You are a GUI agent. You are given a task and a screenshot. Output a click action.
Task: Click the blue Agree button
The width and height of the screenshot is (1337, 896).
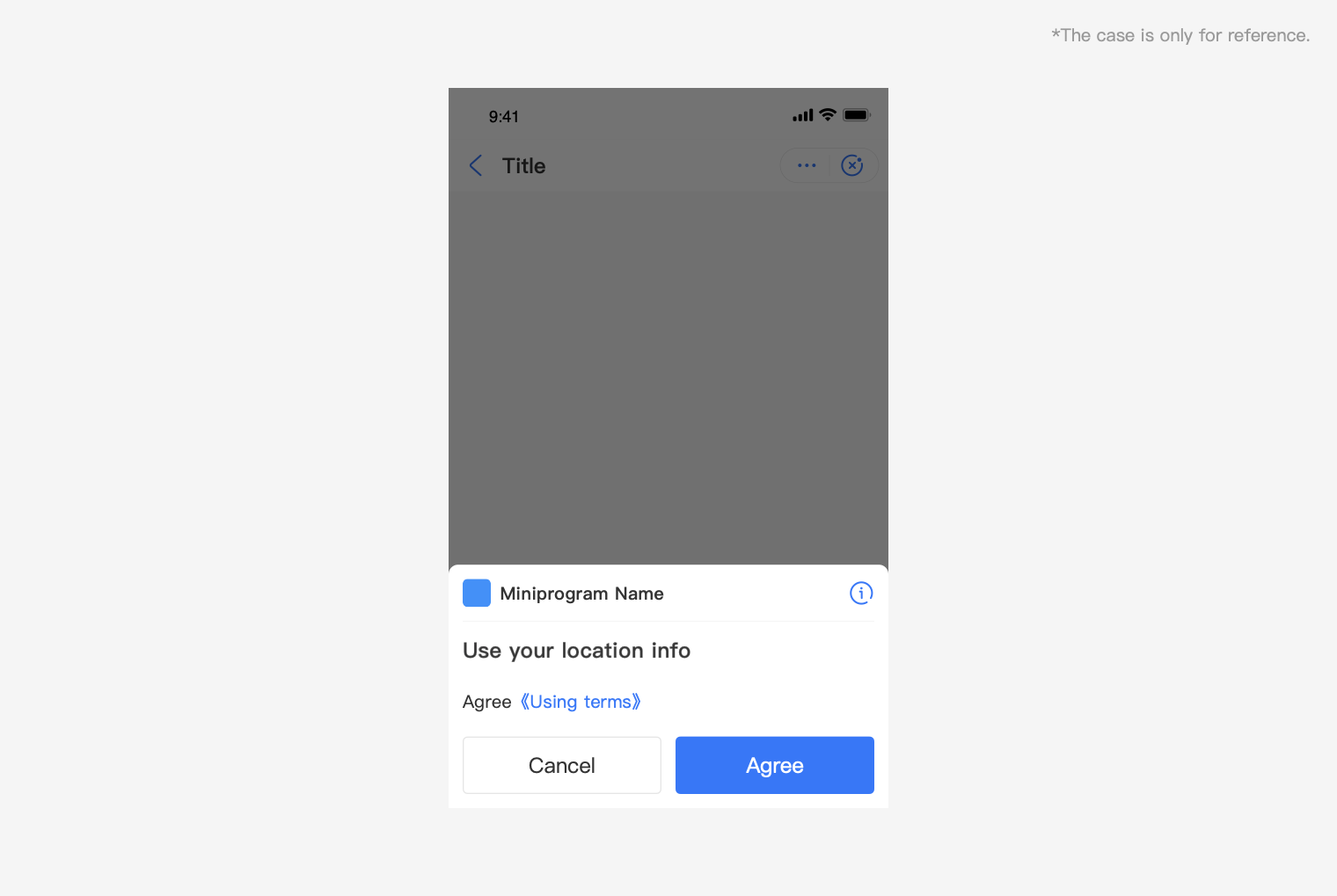[x=775, y=765]
